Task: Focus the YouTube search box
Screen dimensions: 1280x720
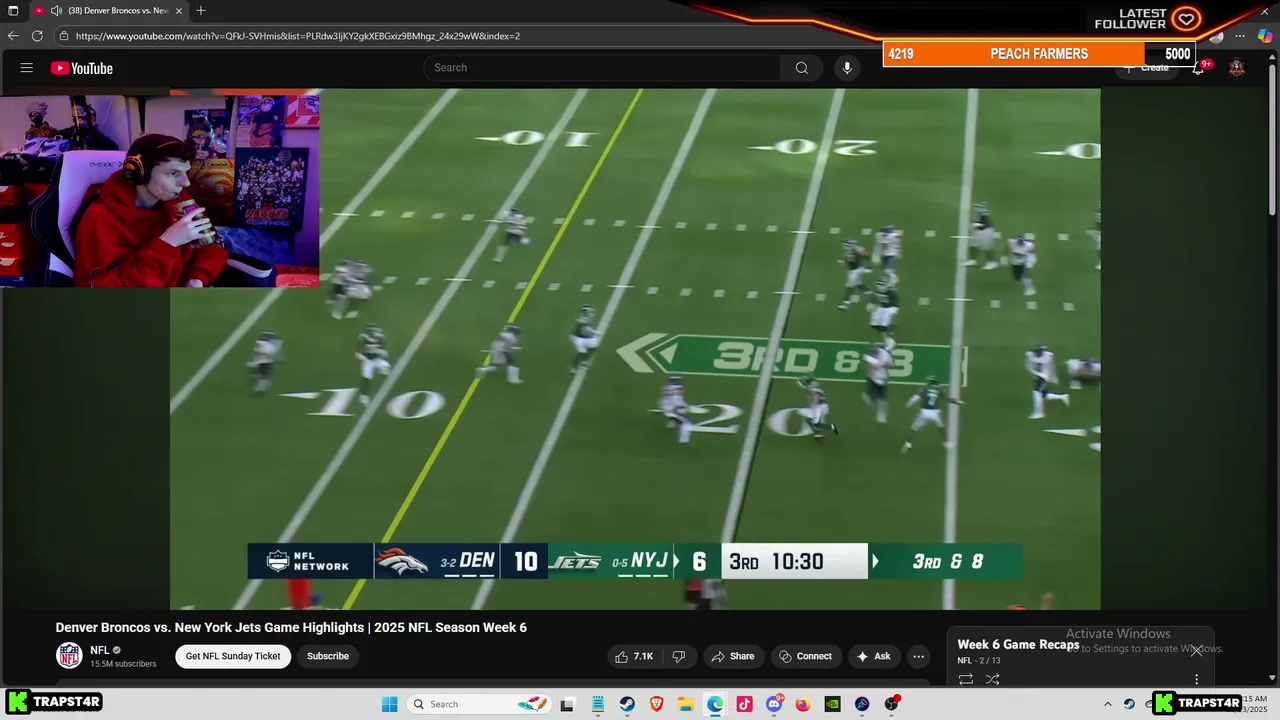Action: pyautogui.click(x=602, y=68)
